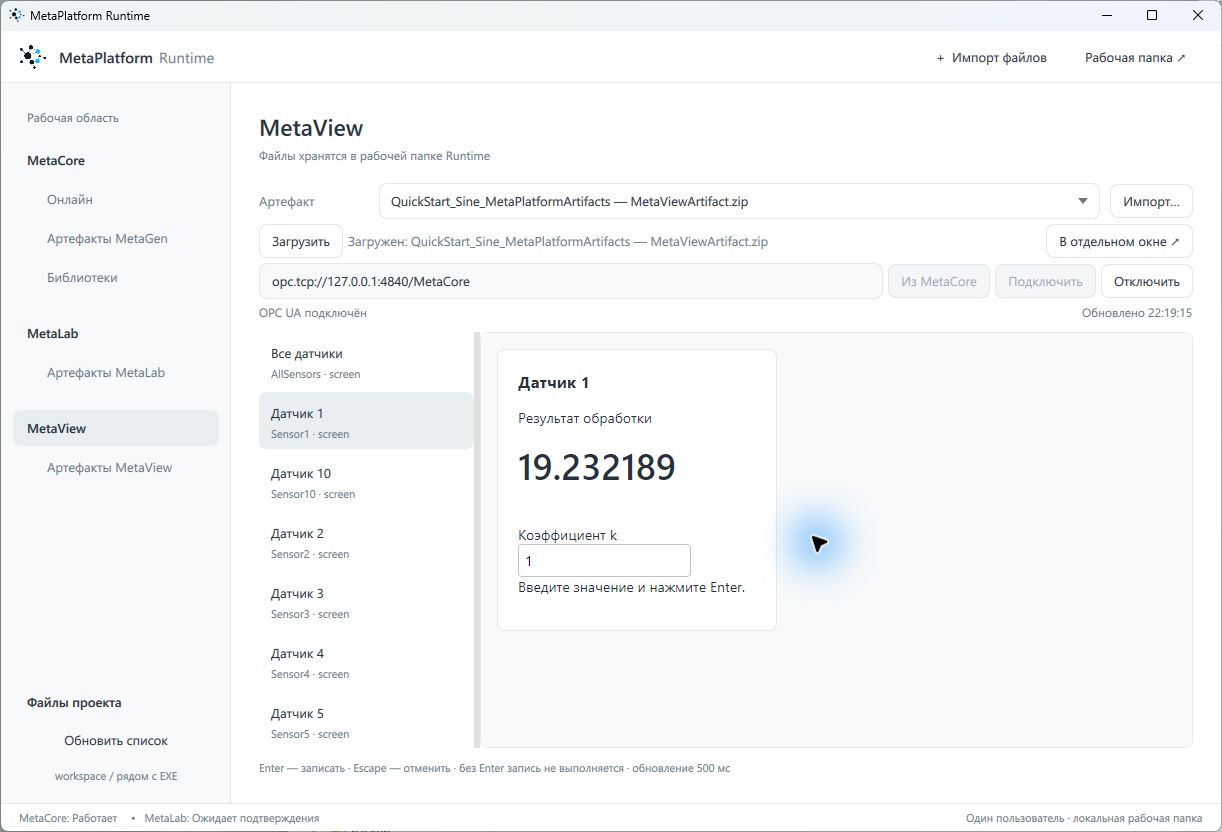Click the Подключить button
The image size is (1222, 832).
(x=1045, y=281)
